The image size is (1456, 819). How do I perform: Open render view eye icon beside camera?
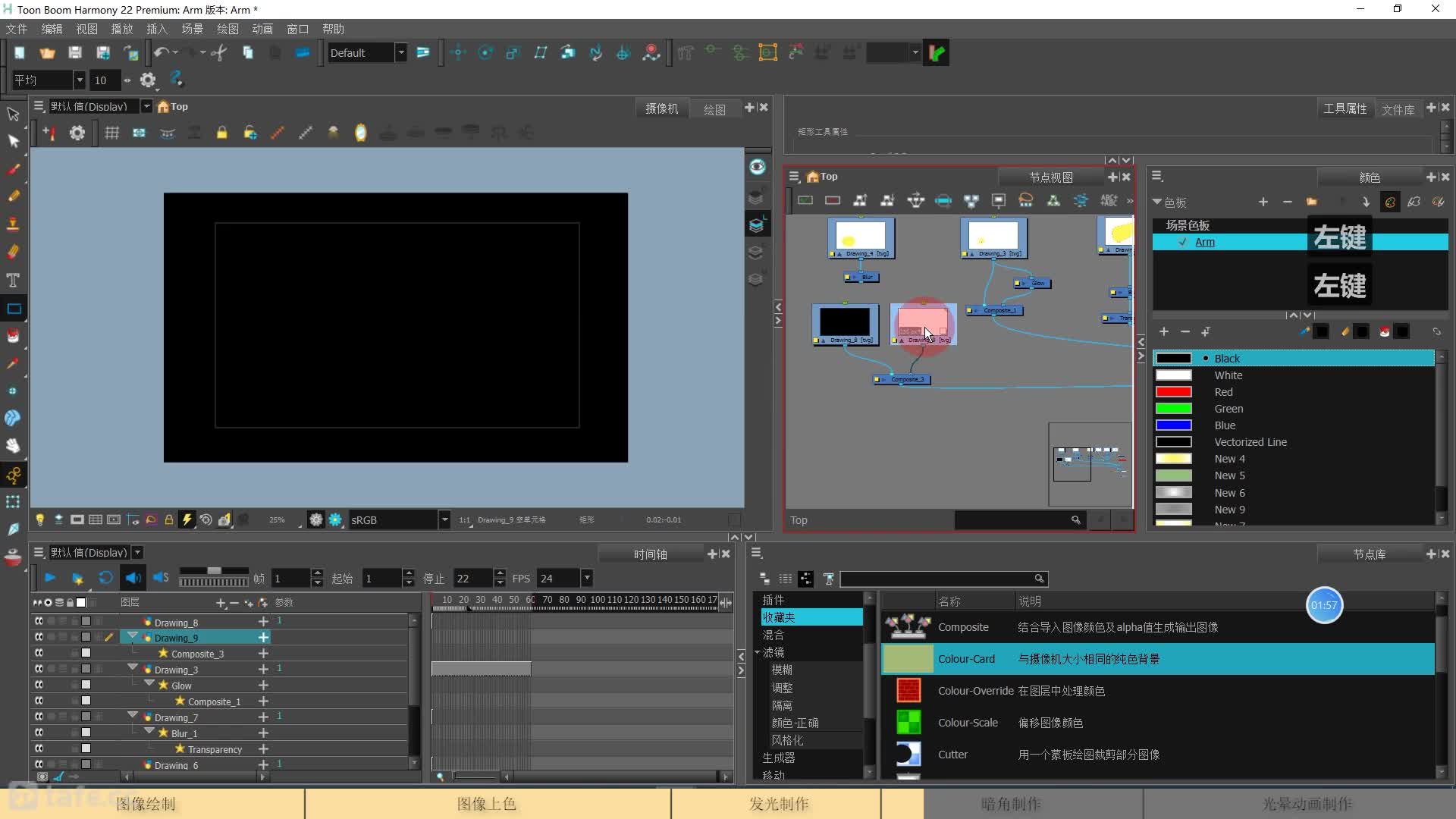point(757,167)
